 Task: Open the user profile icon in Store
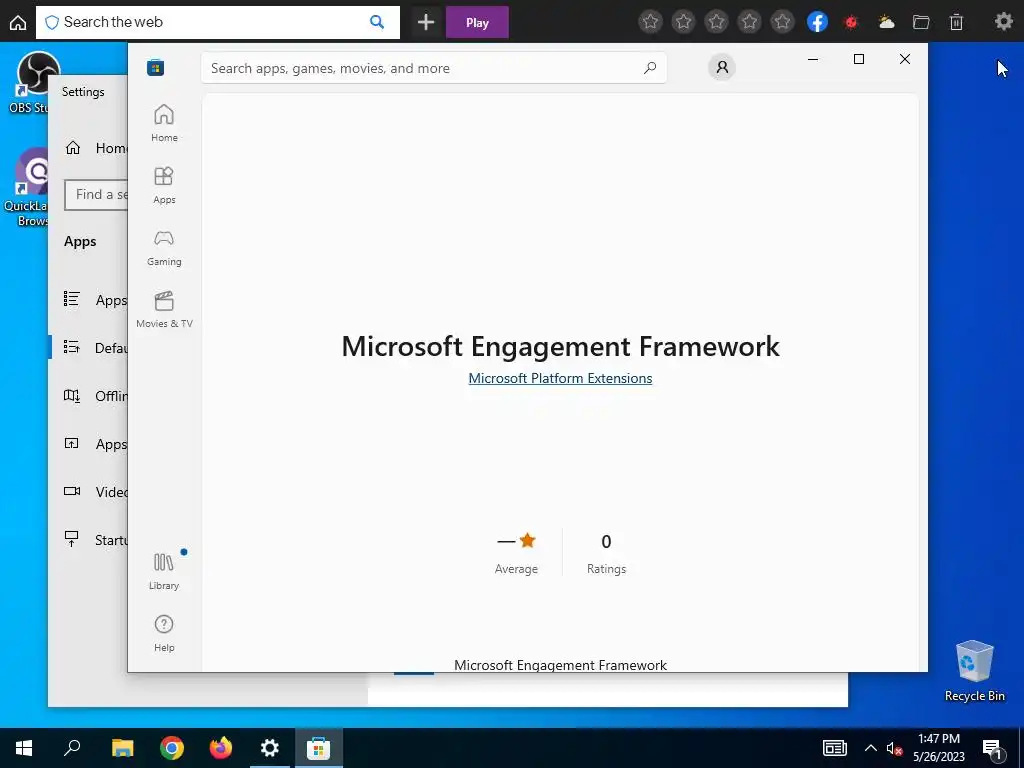(x=722, y=67)
